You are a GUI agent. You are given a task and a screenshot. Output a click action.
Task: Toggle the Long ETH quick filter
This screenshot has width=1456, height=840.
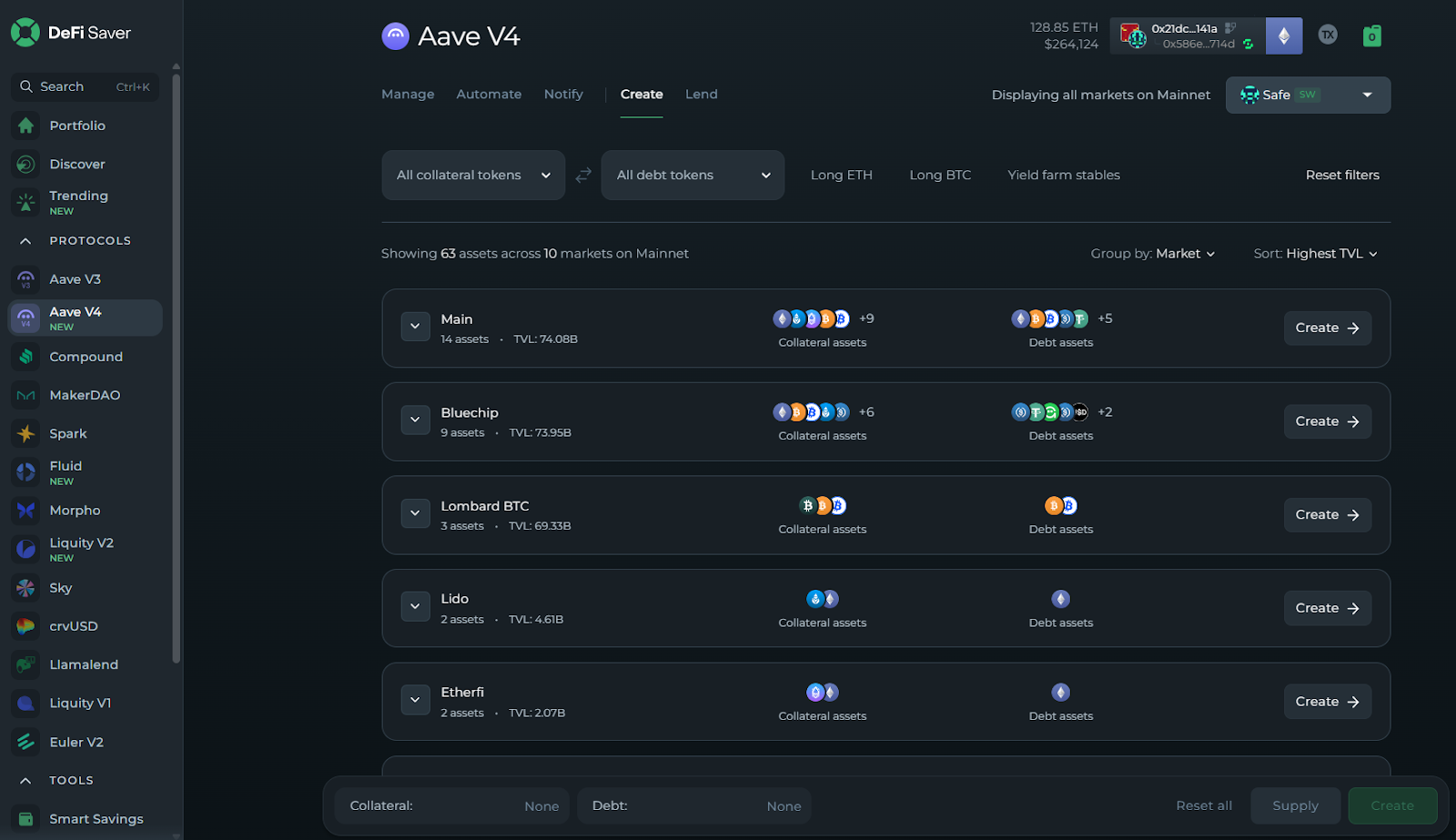point(841,175)
